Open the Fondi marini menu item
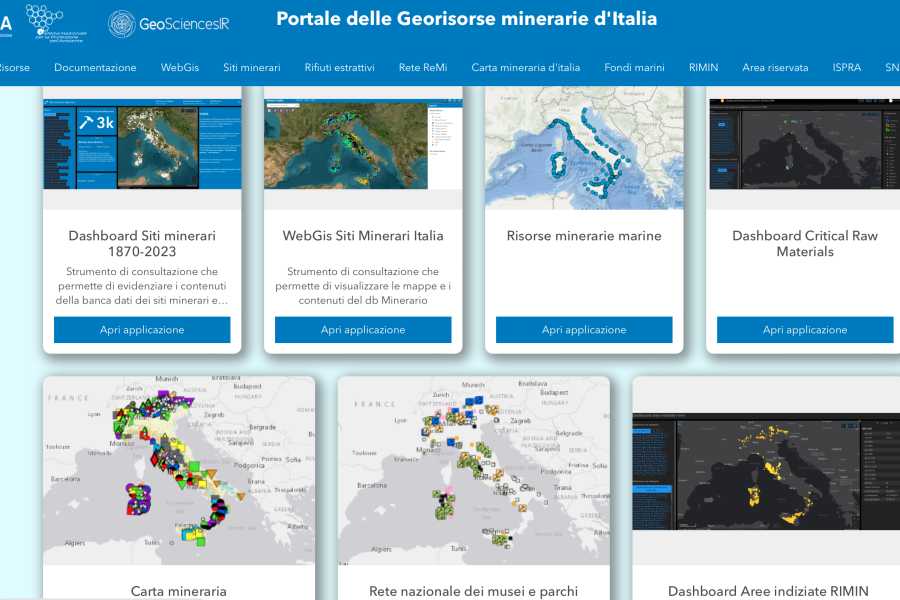This screenshot has height=600, width=900. (x=634, y=68)
